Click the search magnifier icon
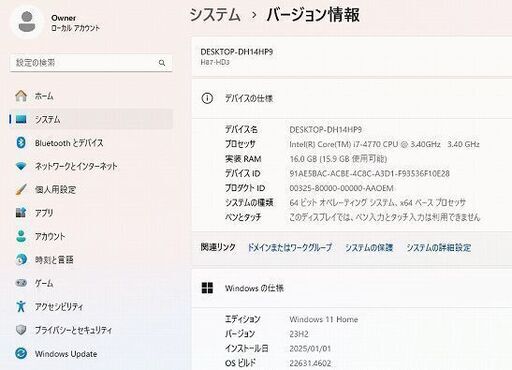 tap(162, 63)
